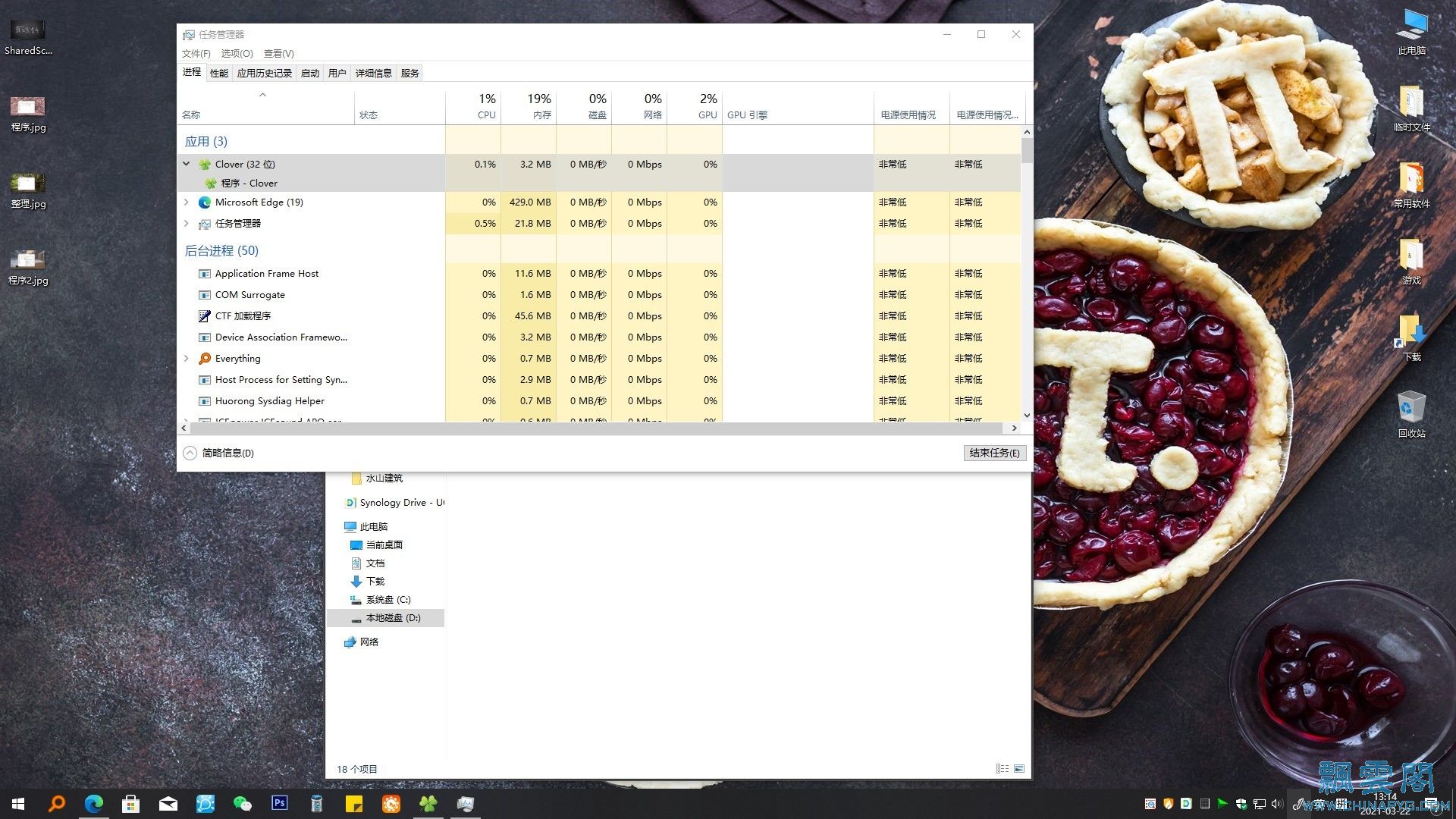The image size is (1456, 819).
Task: Switch to details view icon in Explorer window
Action: tap(1003, 769)
